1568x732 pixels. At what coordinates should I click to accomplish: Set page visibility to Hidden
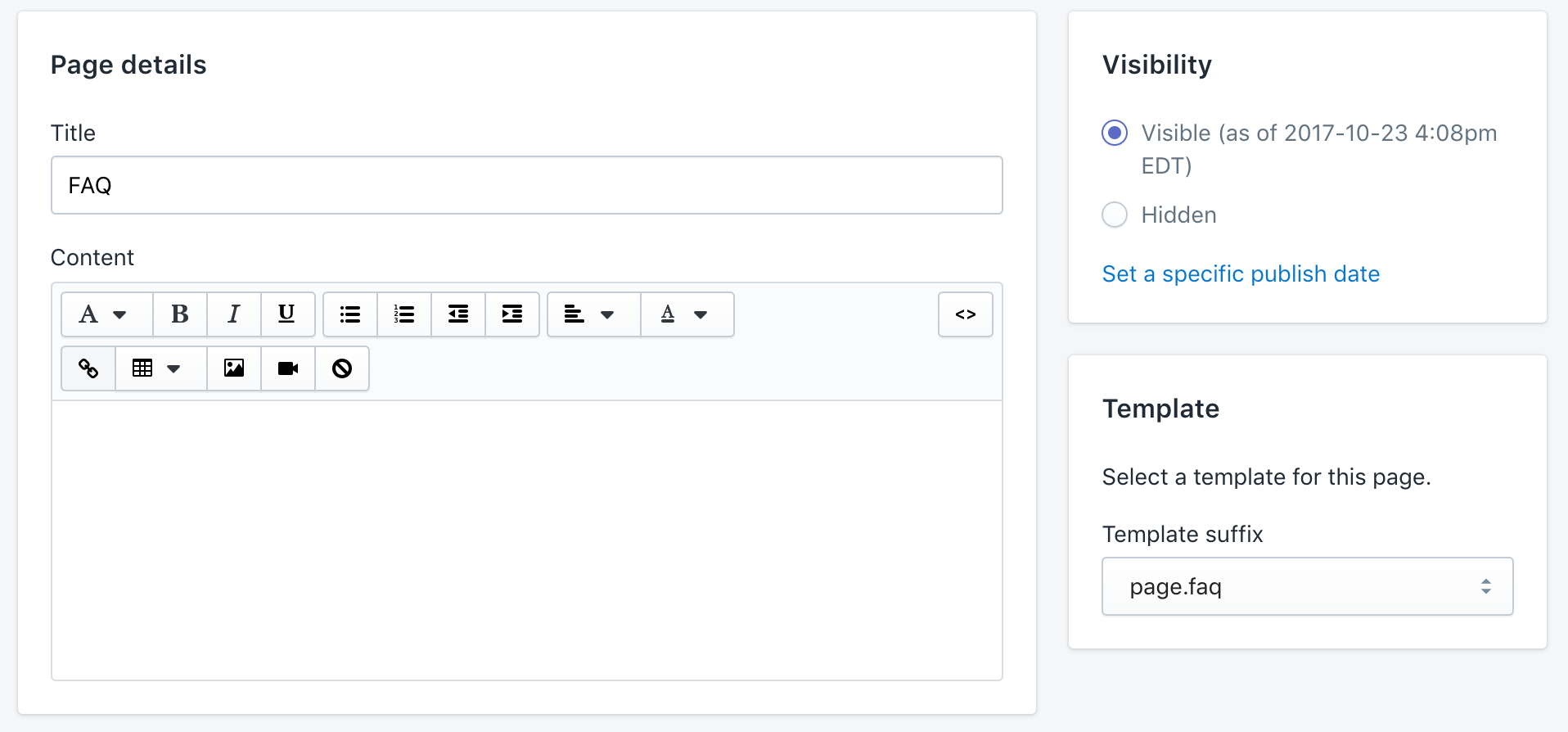[1115, 215]
